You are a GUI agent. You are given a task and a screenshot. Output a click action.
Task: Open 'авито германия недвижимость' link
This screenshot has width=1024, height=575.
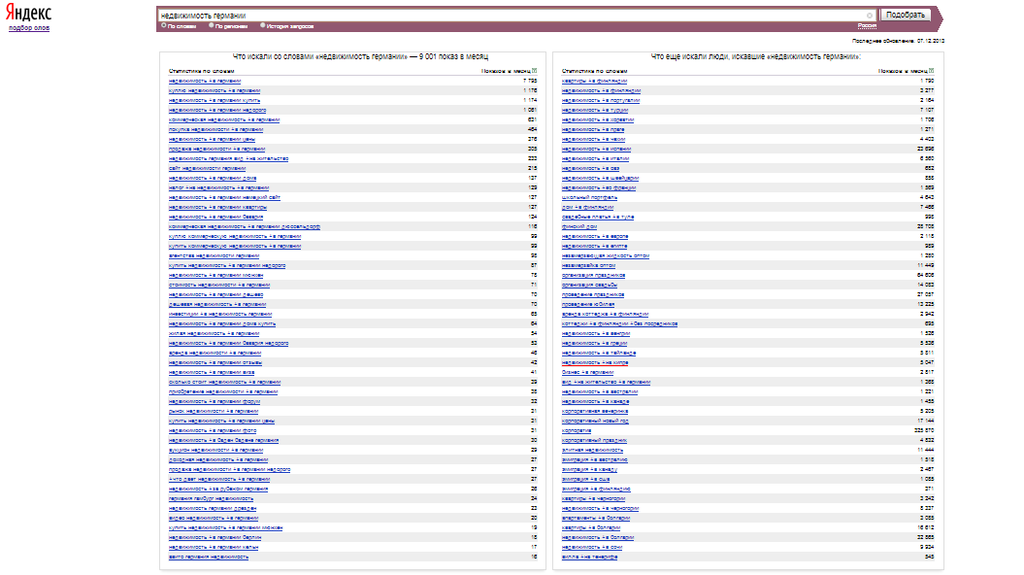tap(208, 557)
